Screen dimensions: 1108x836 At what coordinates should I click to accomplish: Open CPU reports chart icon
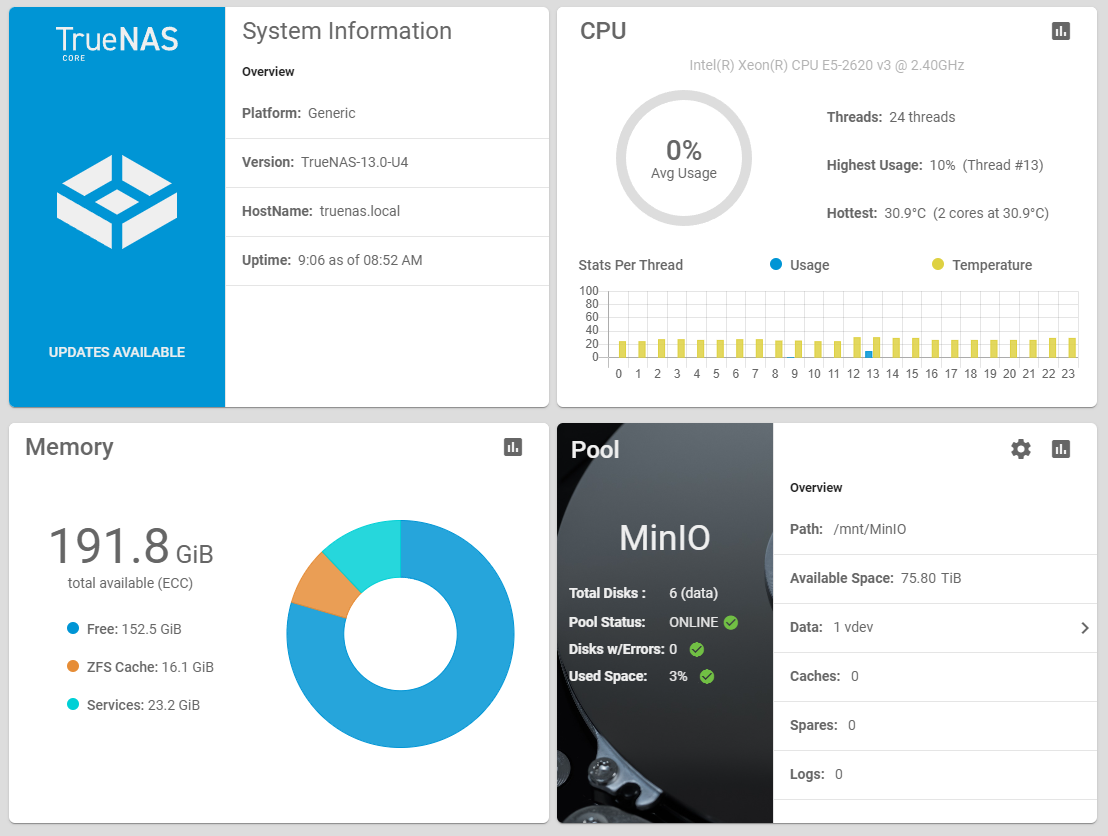click(1060, 31)
